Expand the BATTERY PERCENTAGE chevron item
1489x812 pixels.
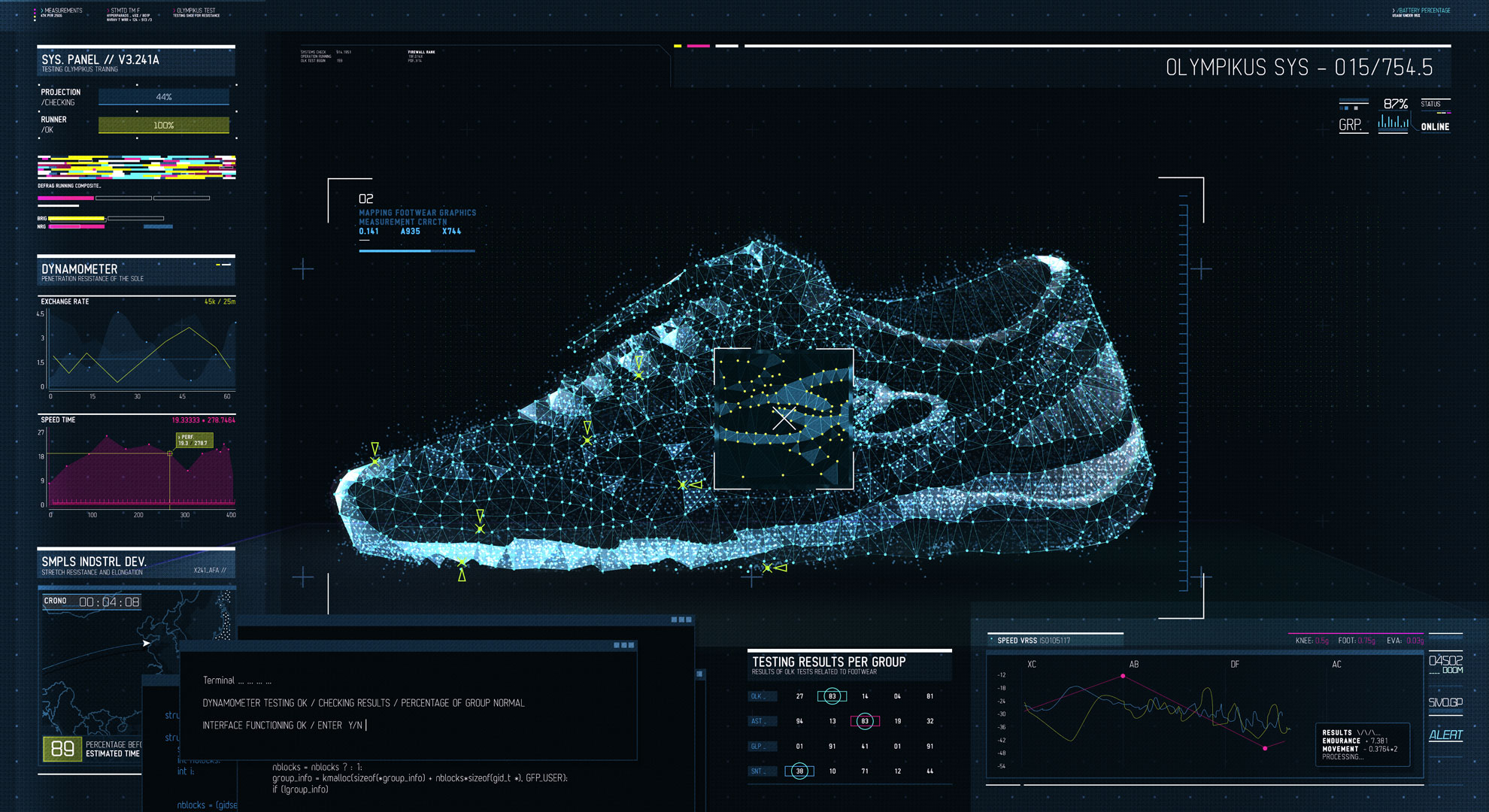(x=1393, y=11)
